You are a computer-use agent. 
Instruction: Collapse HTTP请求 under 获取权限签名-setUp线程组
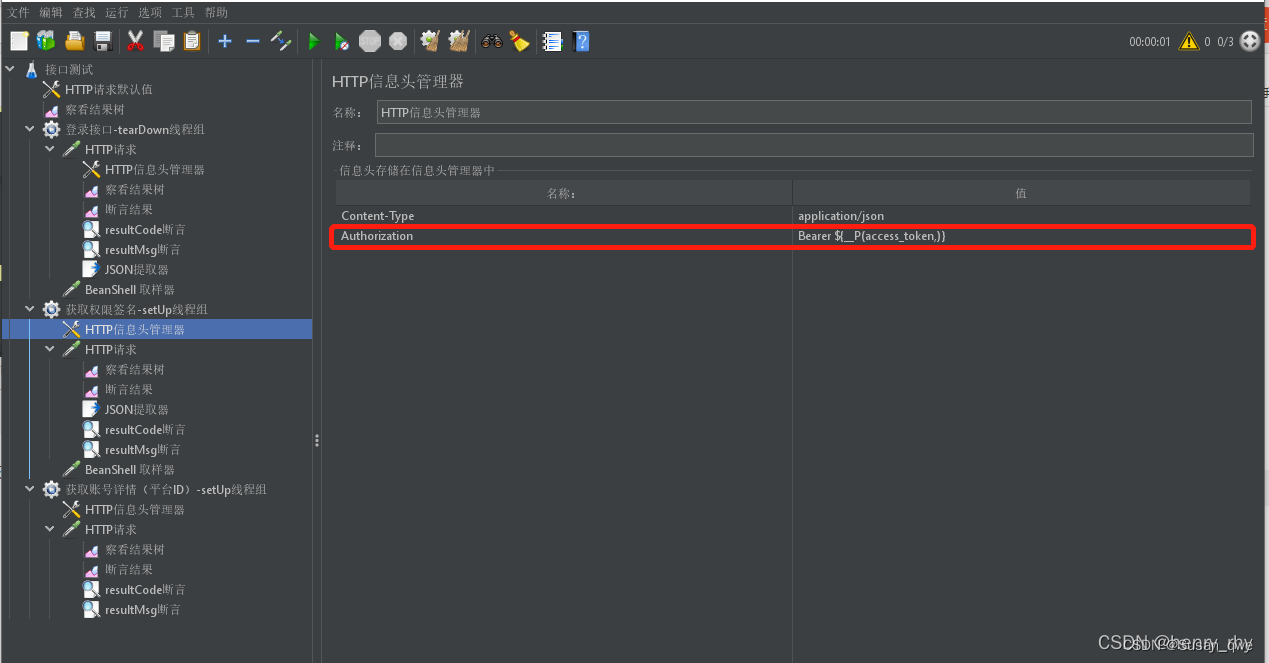[50, 349]
